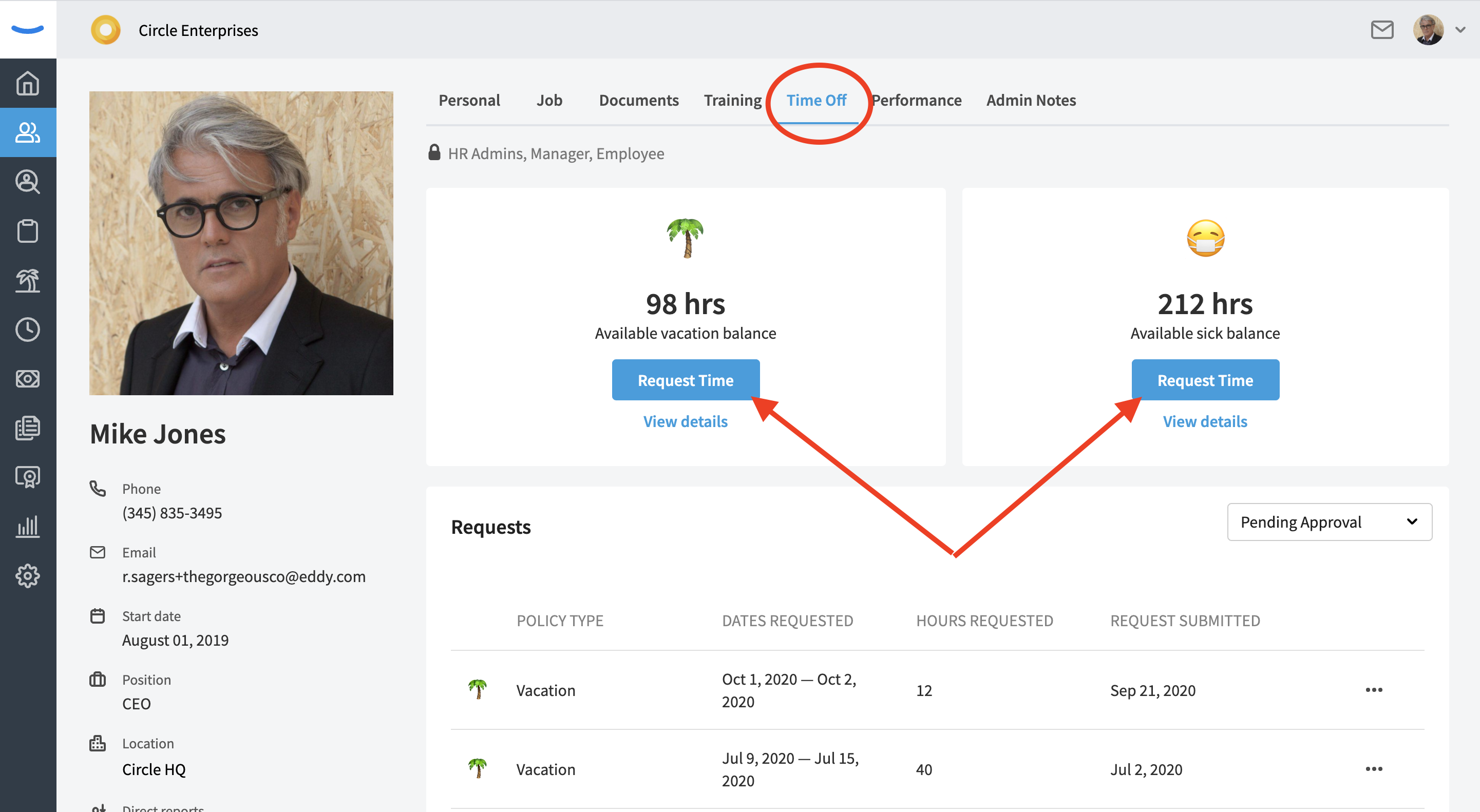Image resolution: width=1480 pixels, height=812 pixels.
Task: Open the Personal tab
Action: (x=468, y=99)
